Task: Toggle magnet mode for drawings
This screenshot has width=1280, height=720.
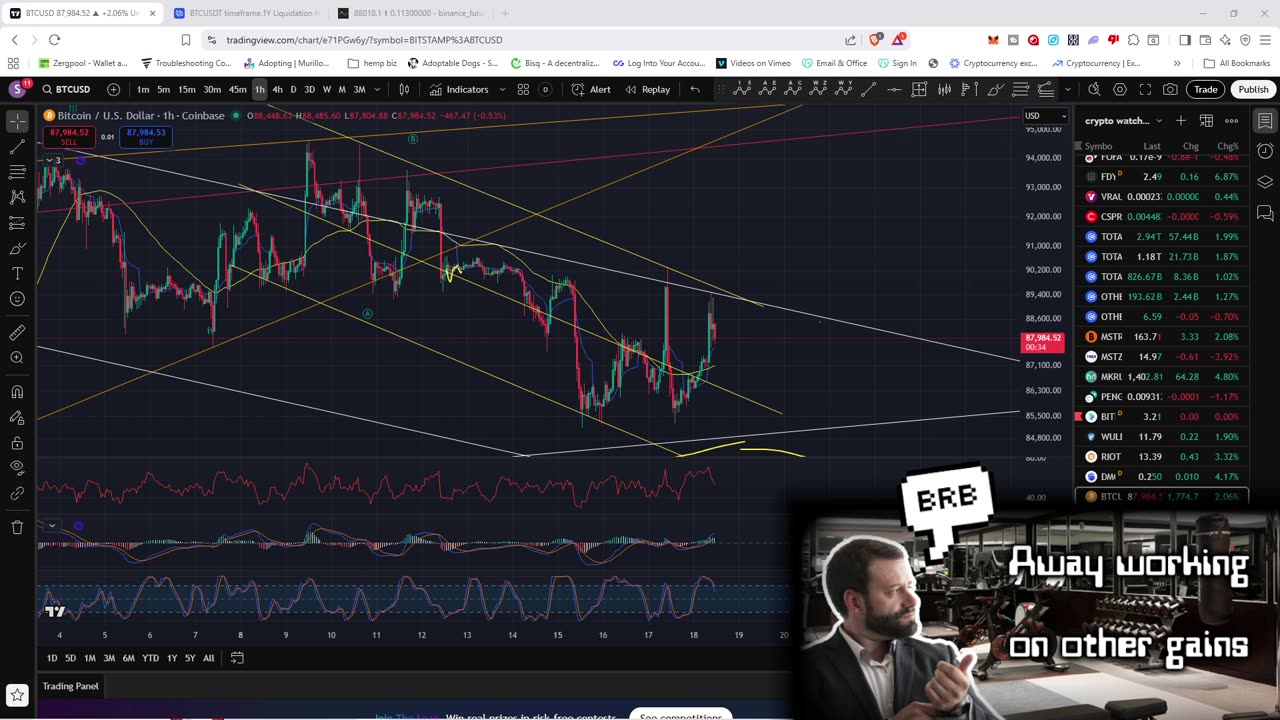Action: [x=17, y=392]
